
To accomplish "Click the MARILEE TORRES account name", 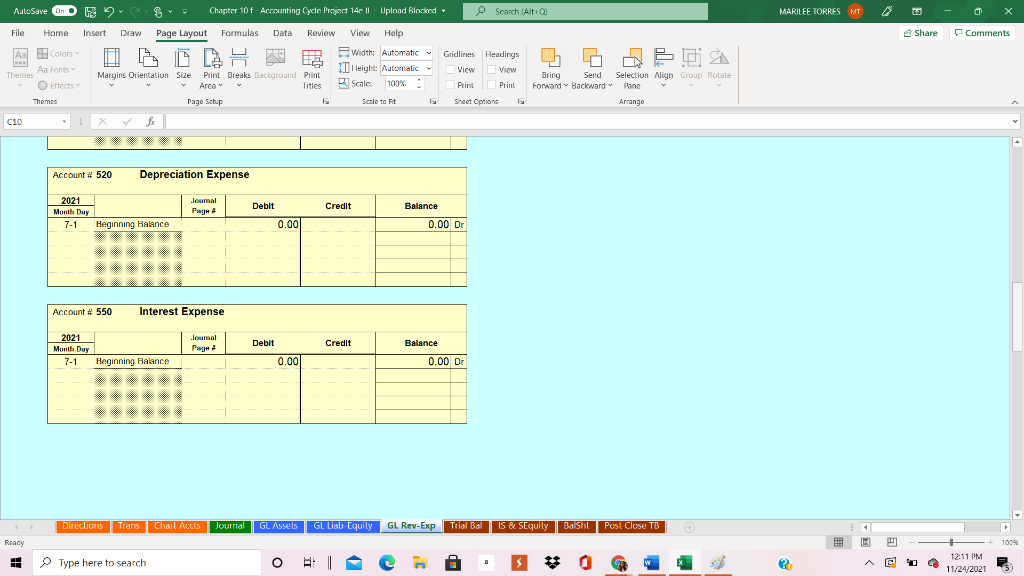I will (x=809, y=11).
